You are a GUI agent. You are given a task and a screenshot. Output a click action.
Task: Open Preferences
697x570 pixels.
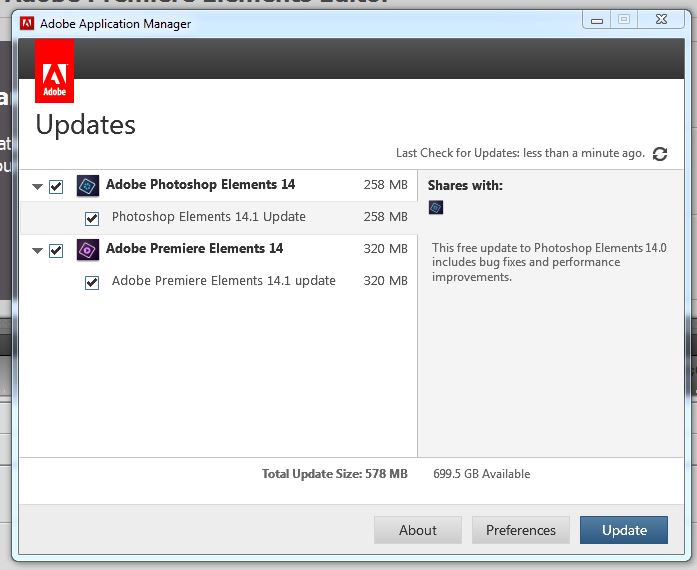pyautogui.click(x=521, y=530)
